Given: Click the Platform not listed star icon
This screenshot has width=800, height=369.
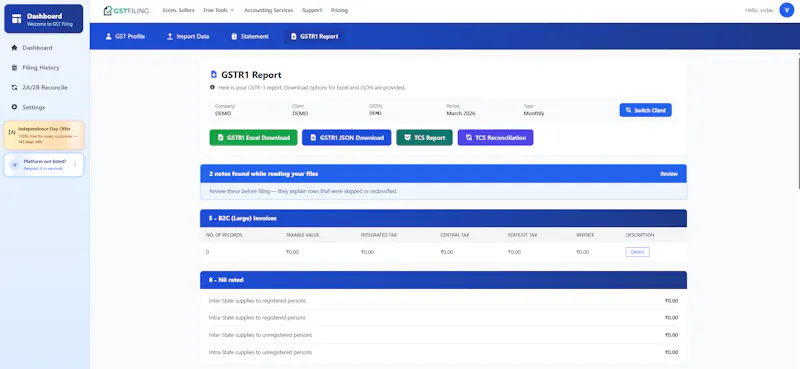Looking at the screenshot, I should coord(15,164).
